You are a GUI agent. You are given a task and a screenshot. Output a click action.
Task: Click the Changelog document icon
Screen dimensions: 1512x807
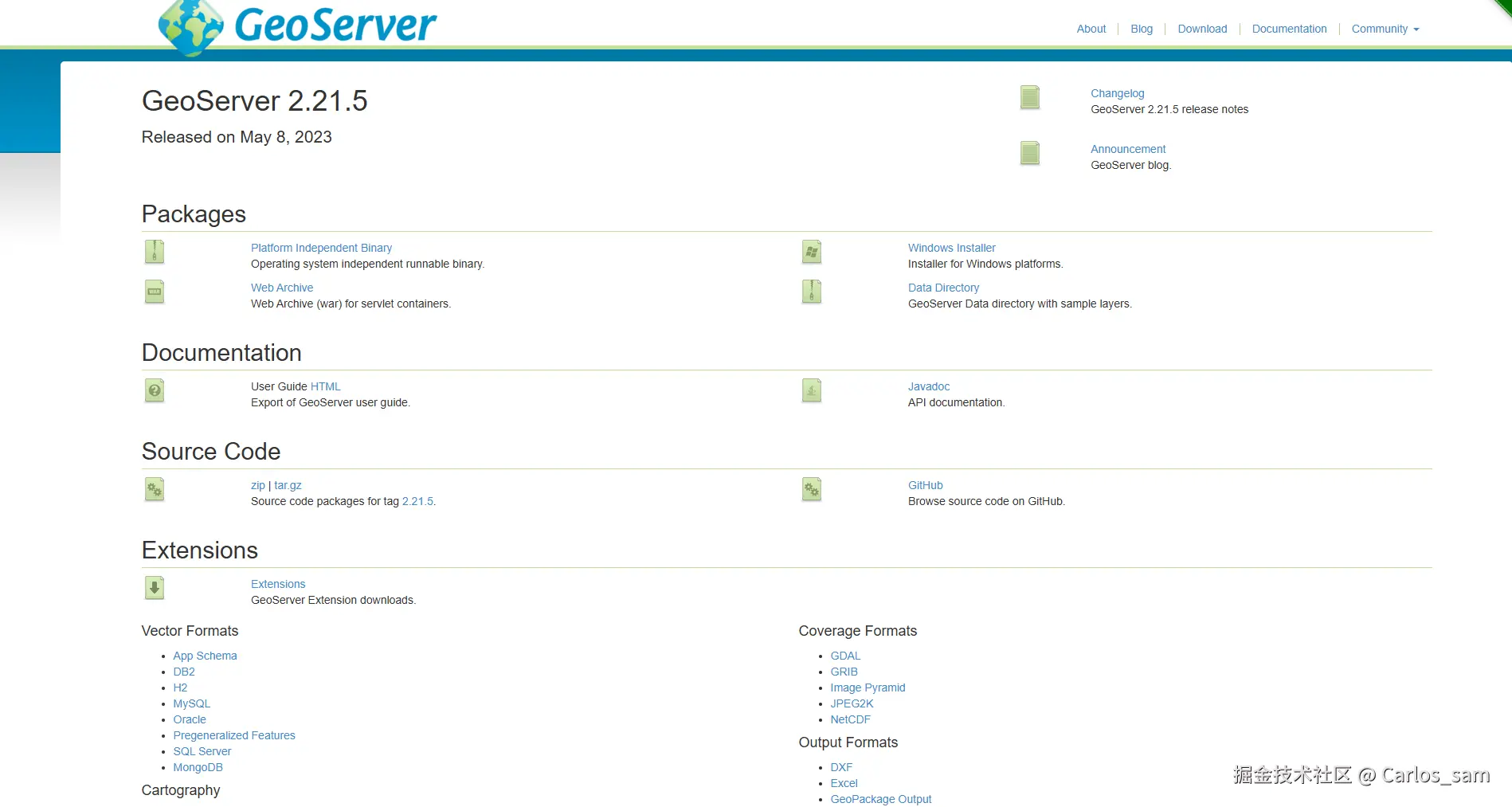[1030, 97]
